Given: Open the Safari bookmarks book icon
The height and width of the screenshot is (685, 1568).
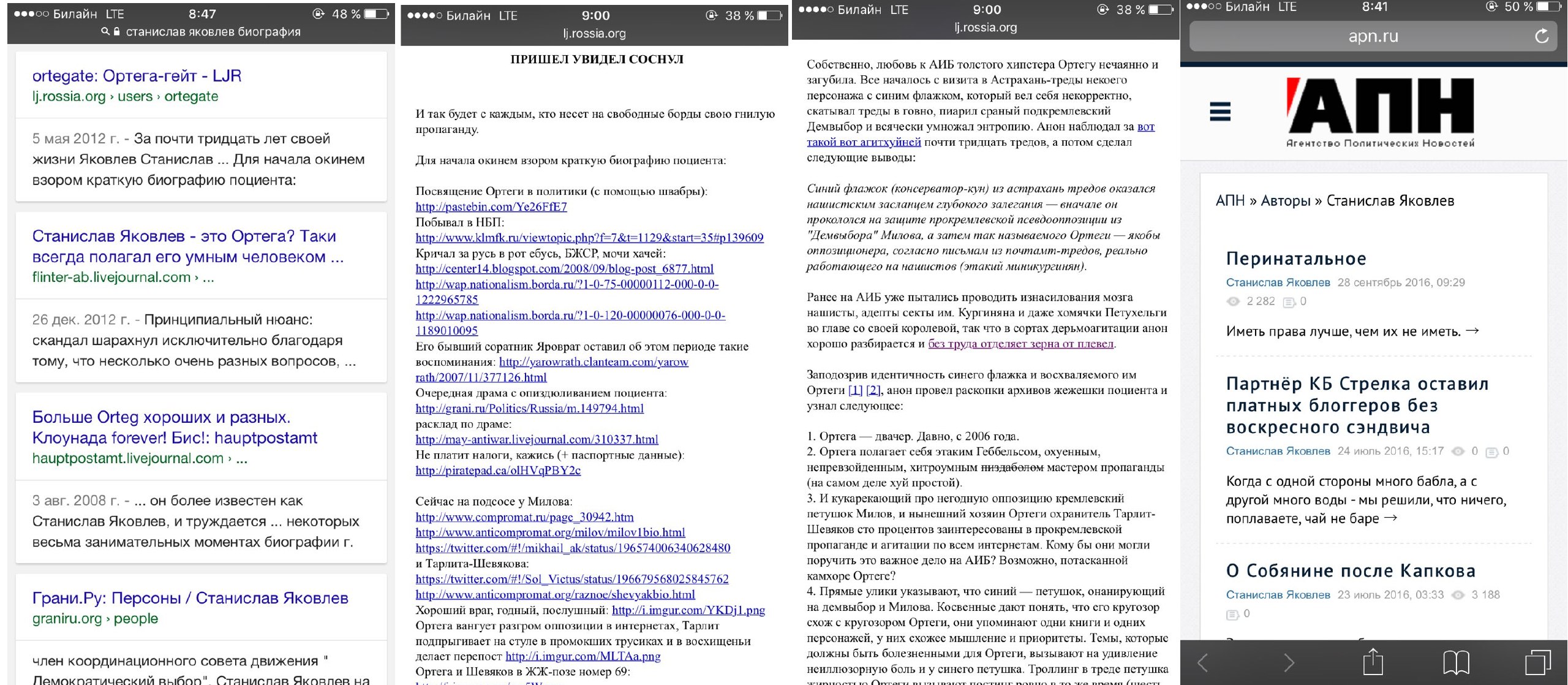Looking at the screenshot, I should [1456, 662].
